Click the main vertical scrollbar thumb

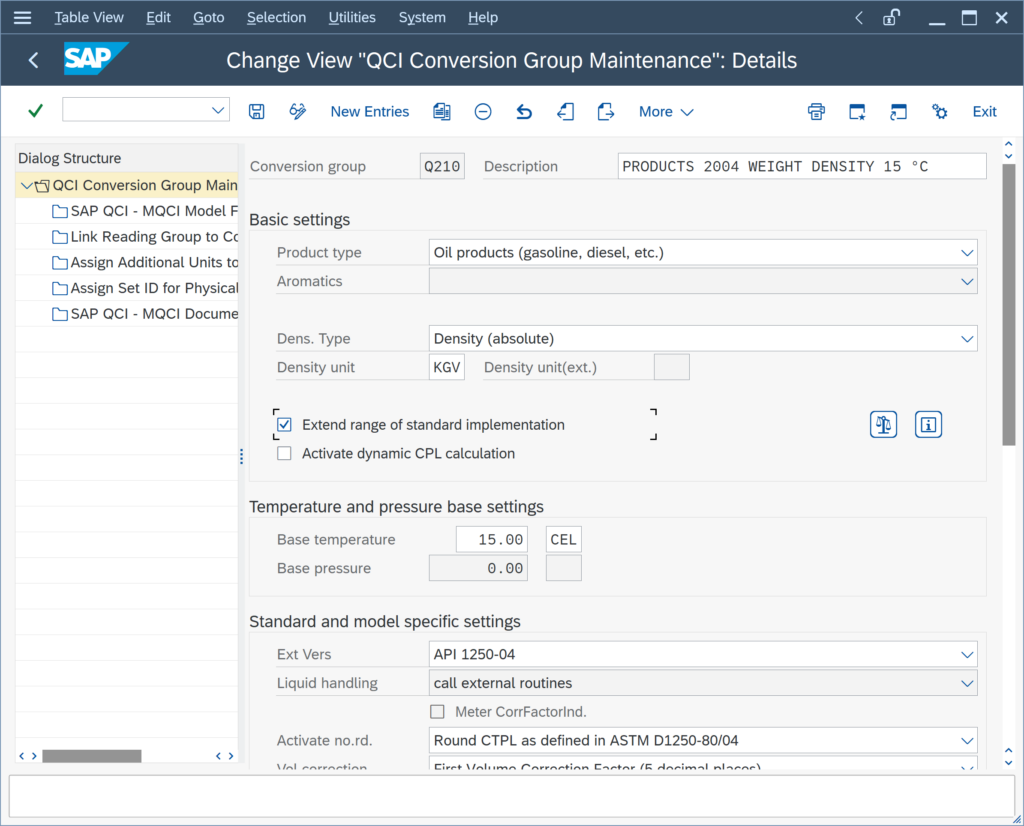point(1008,305)
